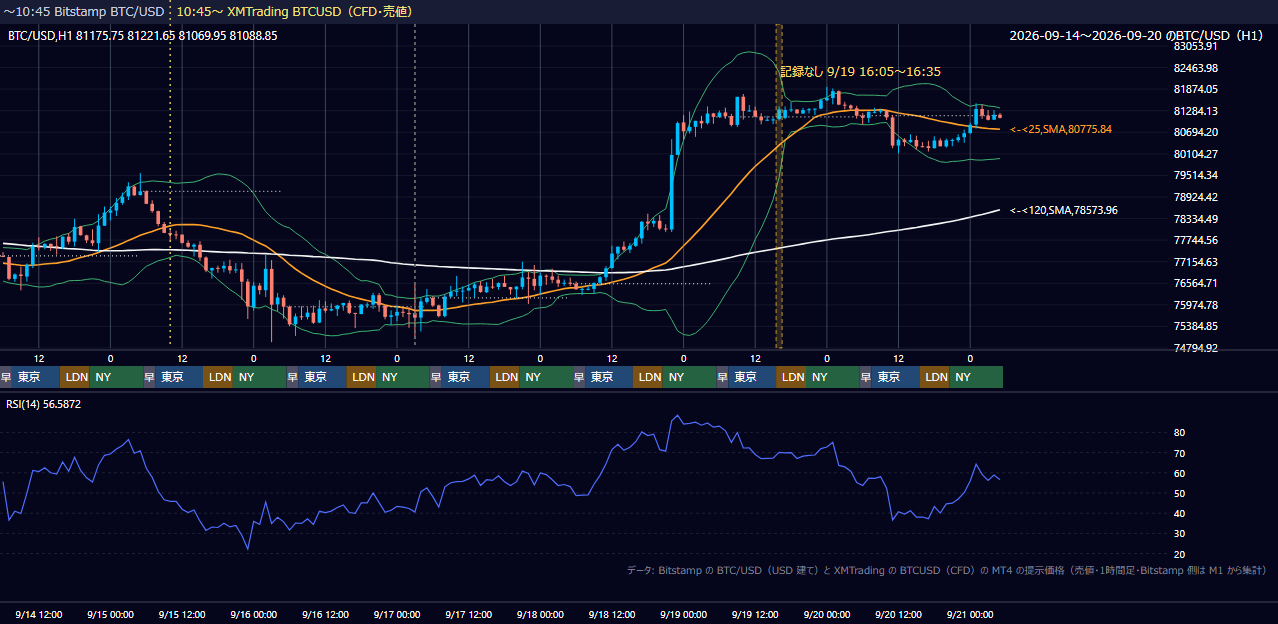Click the '9/19 00:00' time axis label
This screenshot has height=624, width=1278.
(684, 614)
